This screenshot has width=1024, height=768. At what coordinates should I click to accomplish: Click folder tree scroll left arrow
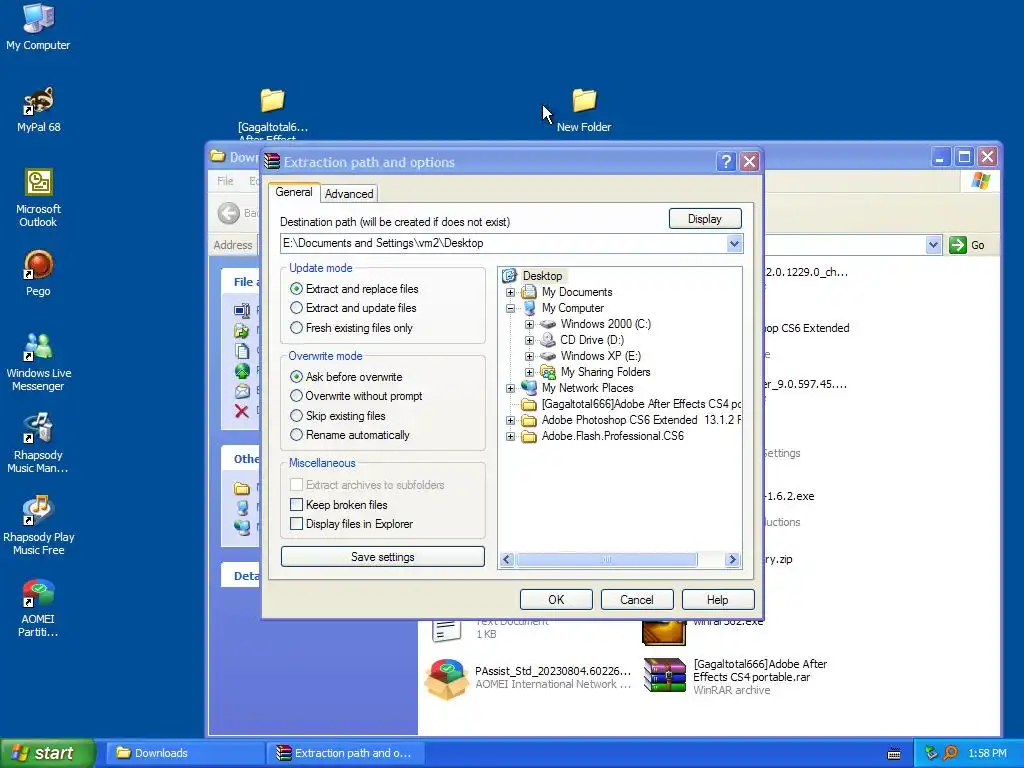[507, 560]
